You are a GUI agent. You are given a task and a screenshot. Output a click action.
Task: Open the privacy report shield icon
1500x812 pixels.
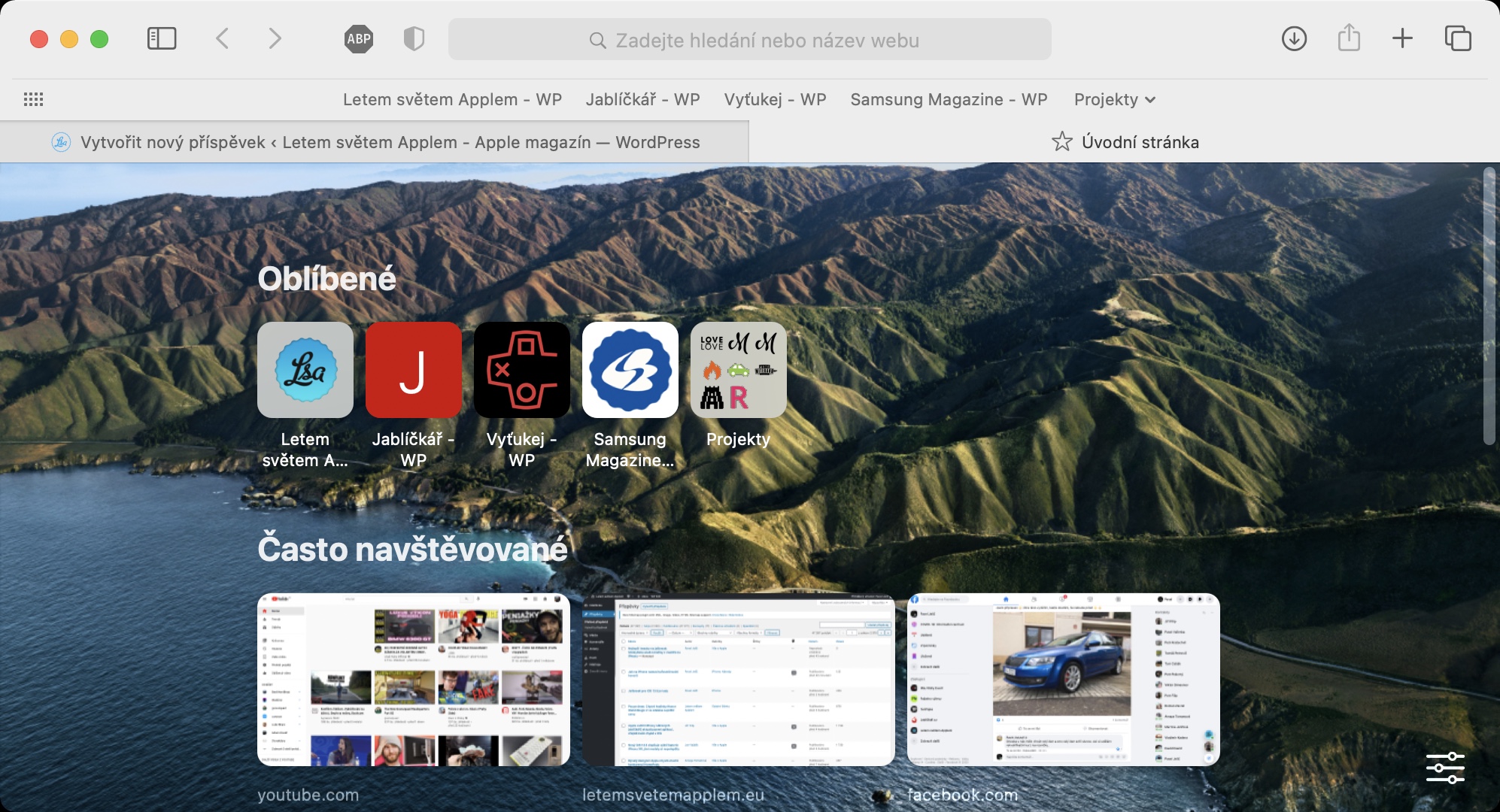414,39
